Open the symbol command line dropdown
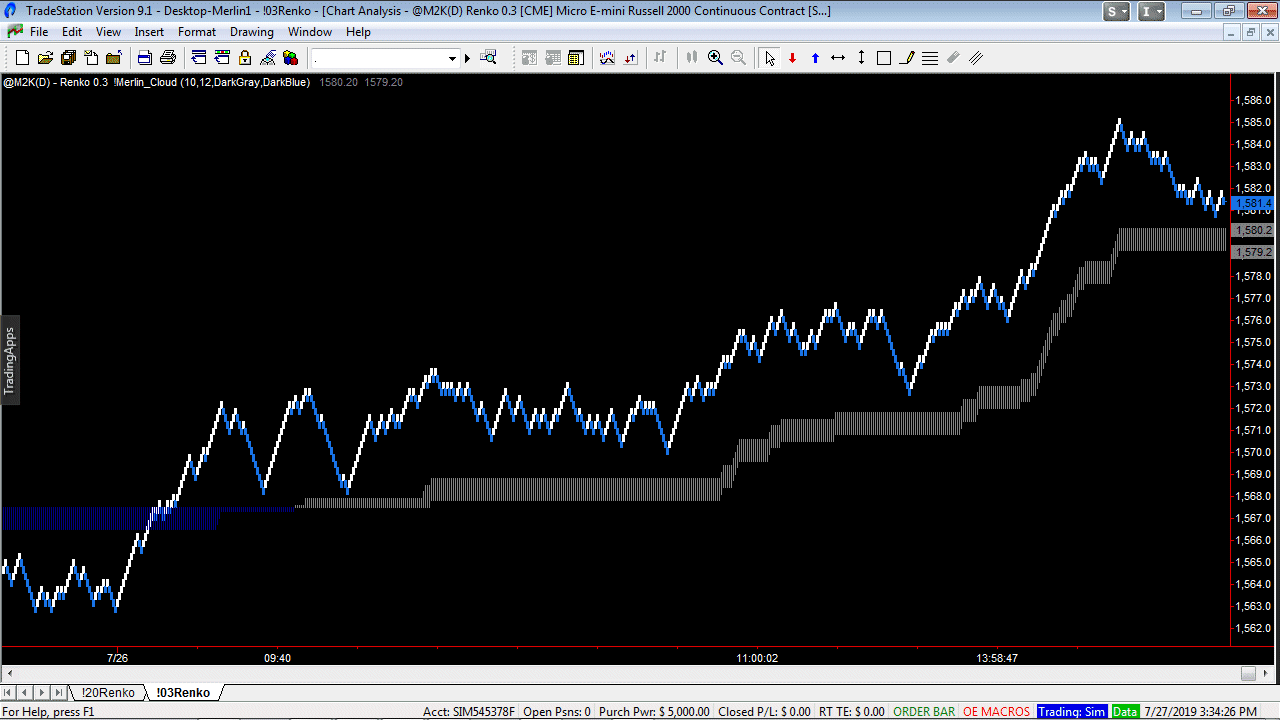The height and width of the screenshot is (720, 1280). click(x=452, y=59)
